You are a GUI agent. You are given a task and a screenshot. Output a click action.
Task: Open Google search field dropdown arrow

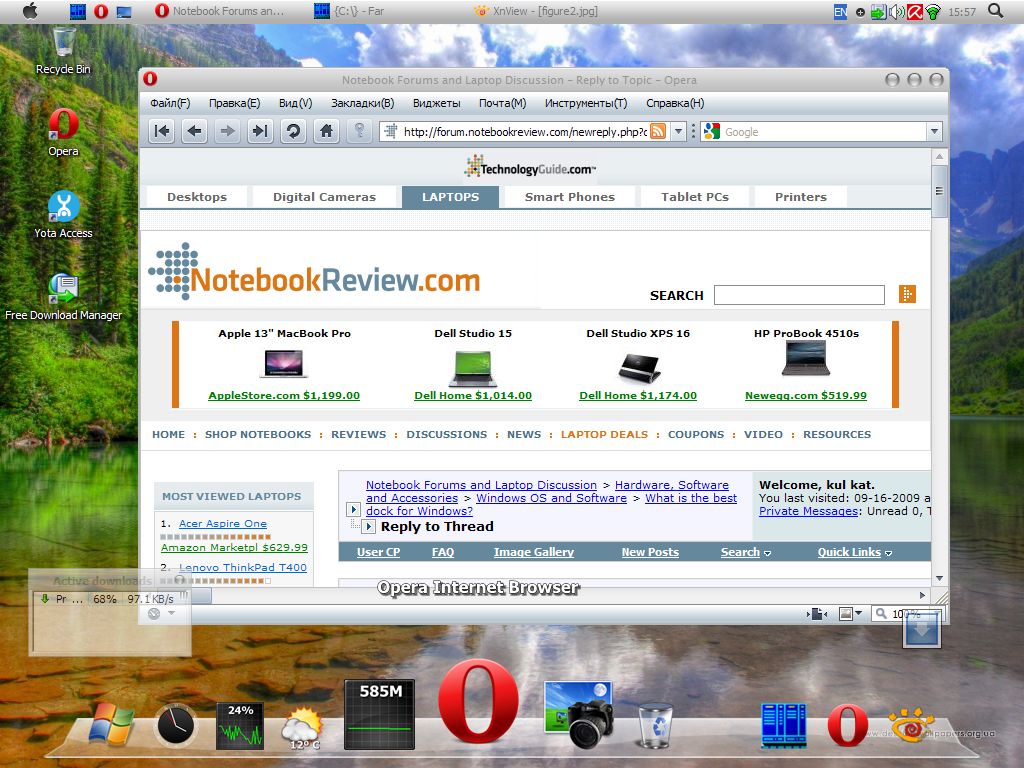935,131
